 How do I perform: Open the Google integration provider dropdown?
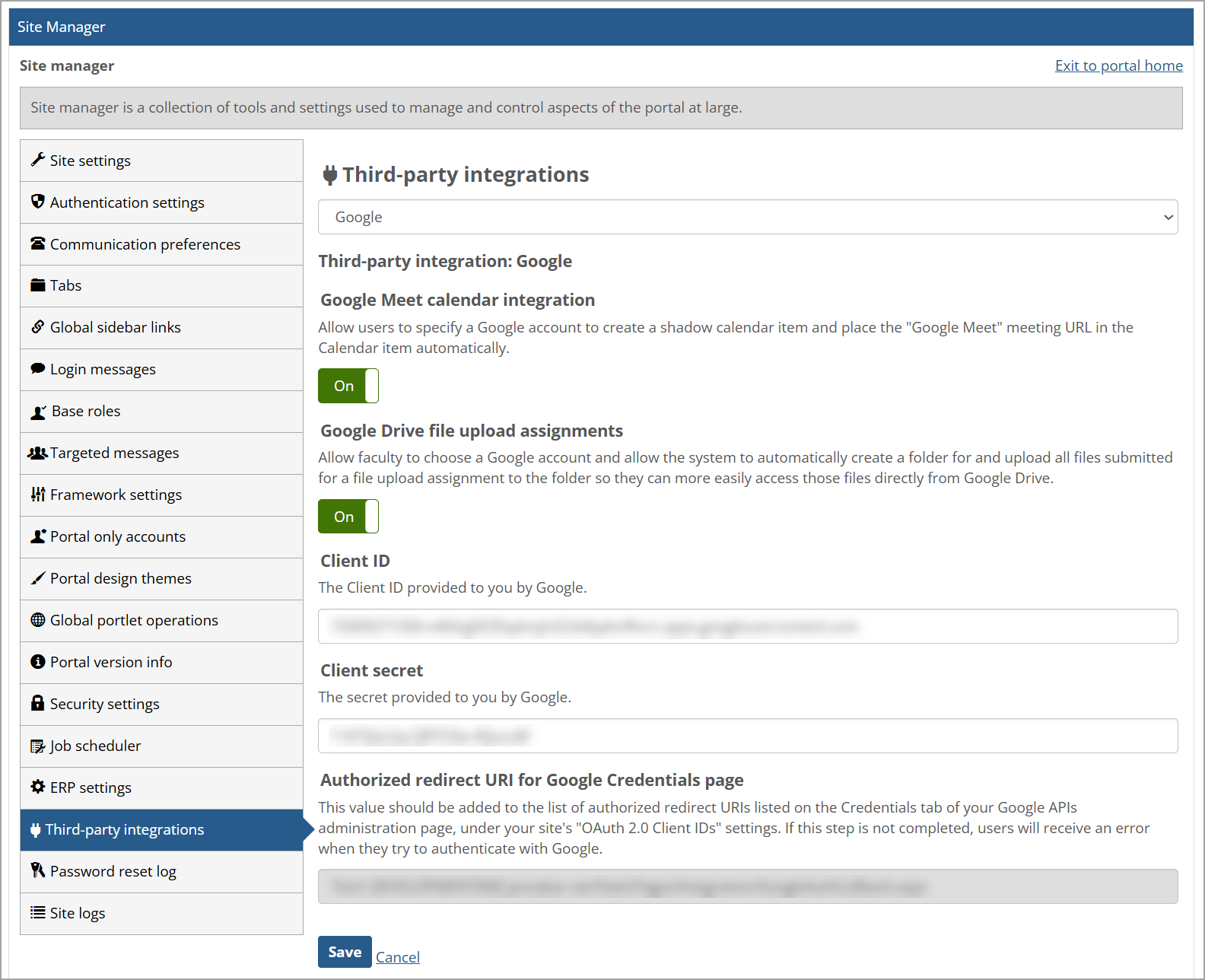point(748,217)
